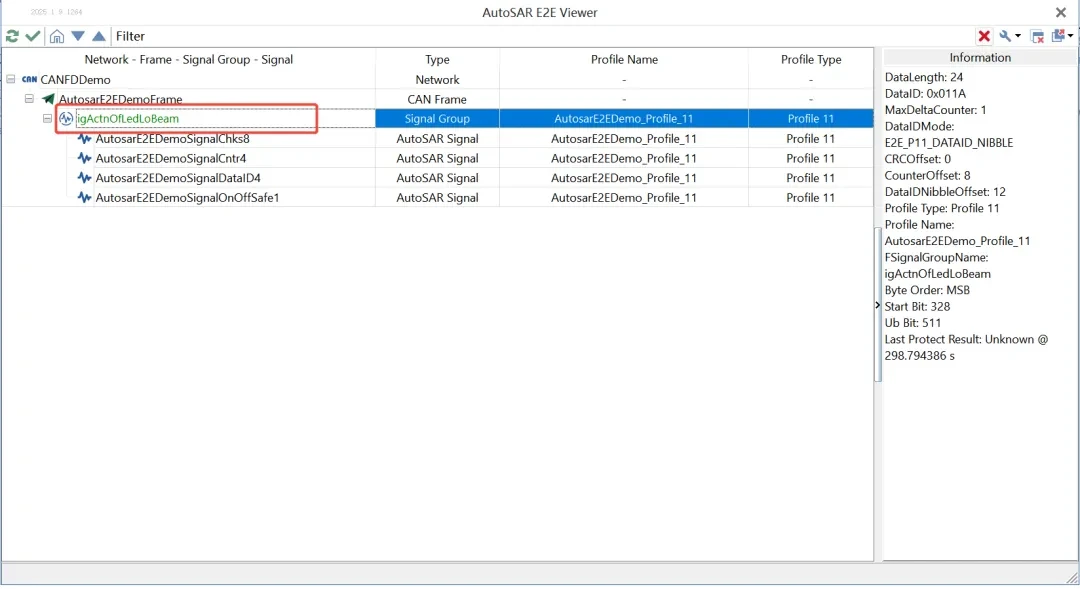Collapse the igActnOfLedLoBeam signal group
The width and height of the screenshot is (1080, 589).
coord(47,118)
